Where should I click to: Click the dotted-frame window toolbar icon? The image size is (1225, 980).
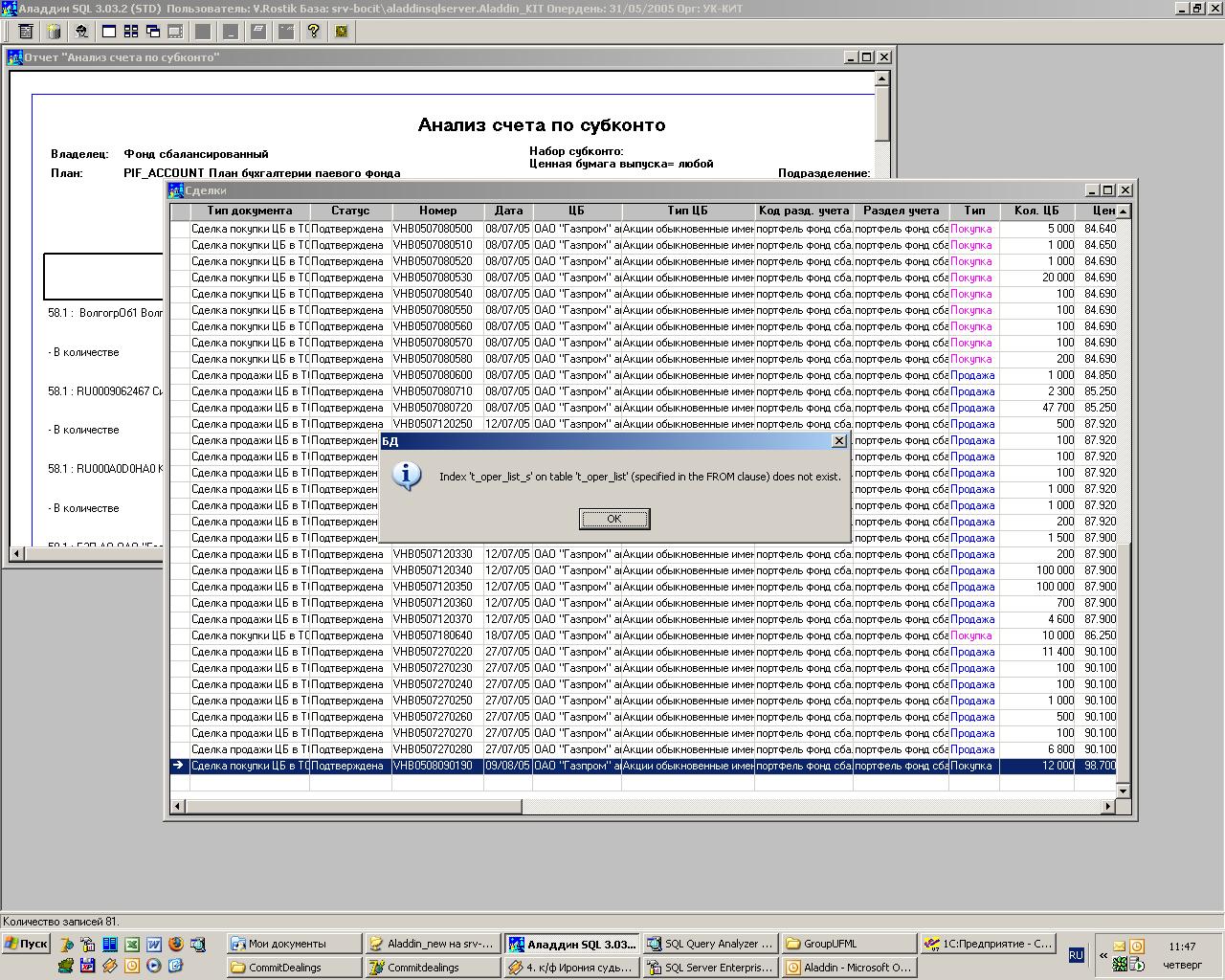(x=175, y=32)
